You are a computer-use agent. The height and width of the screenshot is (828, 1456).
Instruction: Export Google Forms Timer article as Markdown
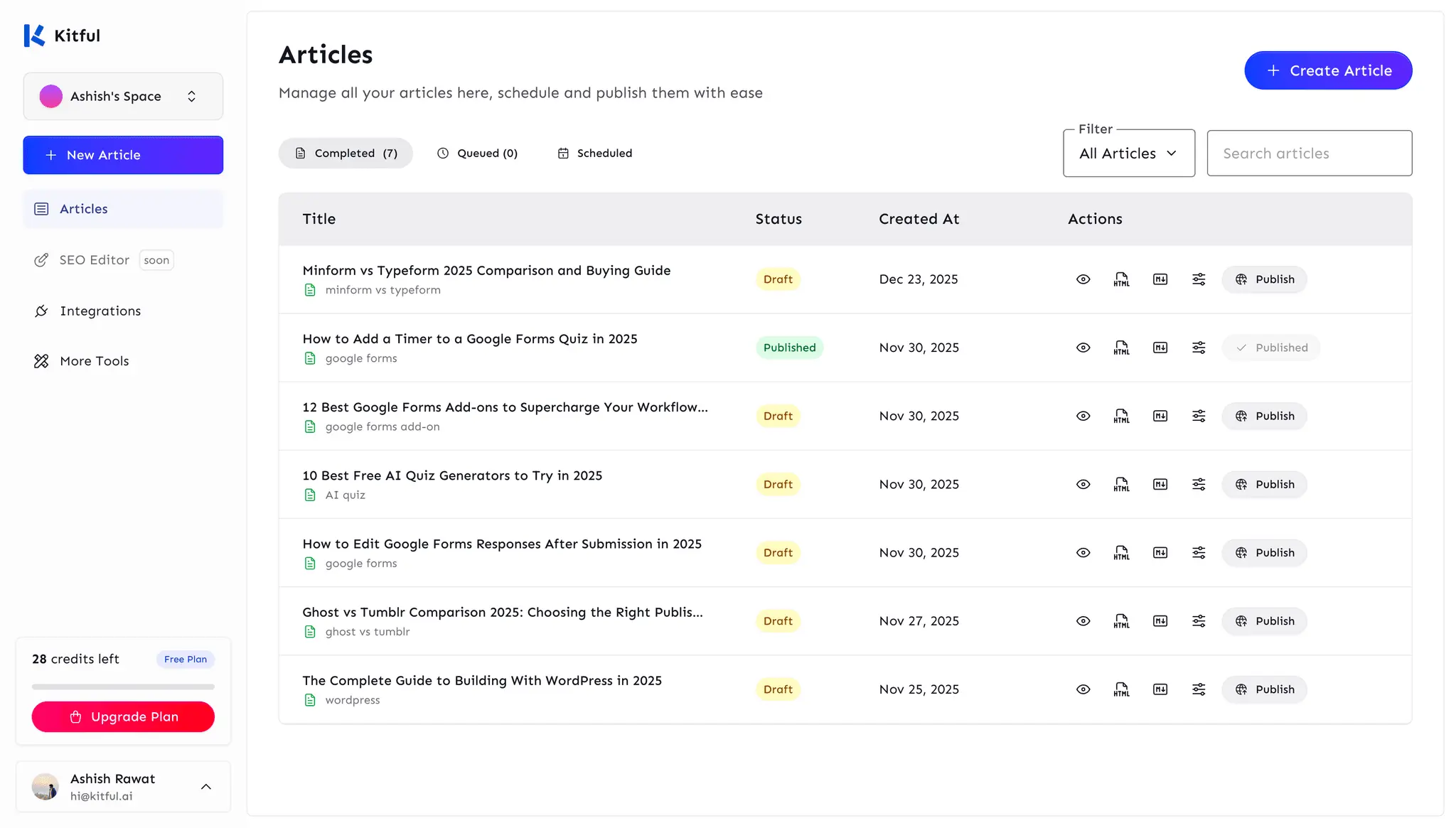click(1160, 348)
